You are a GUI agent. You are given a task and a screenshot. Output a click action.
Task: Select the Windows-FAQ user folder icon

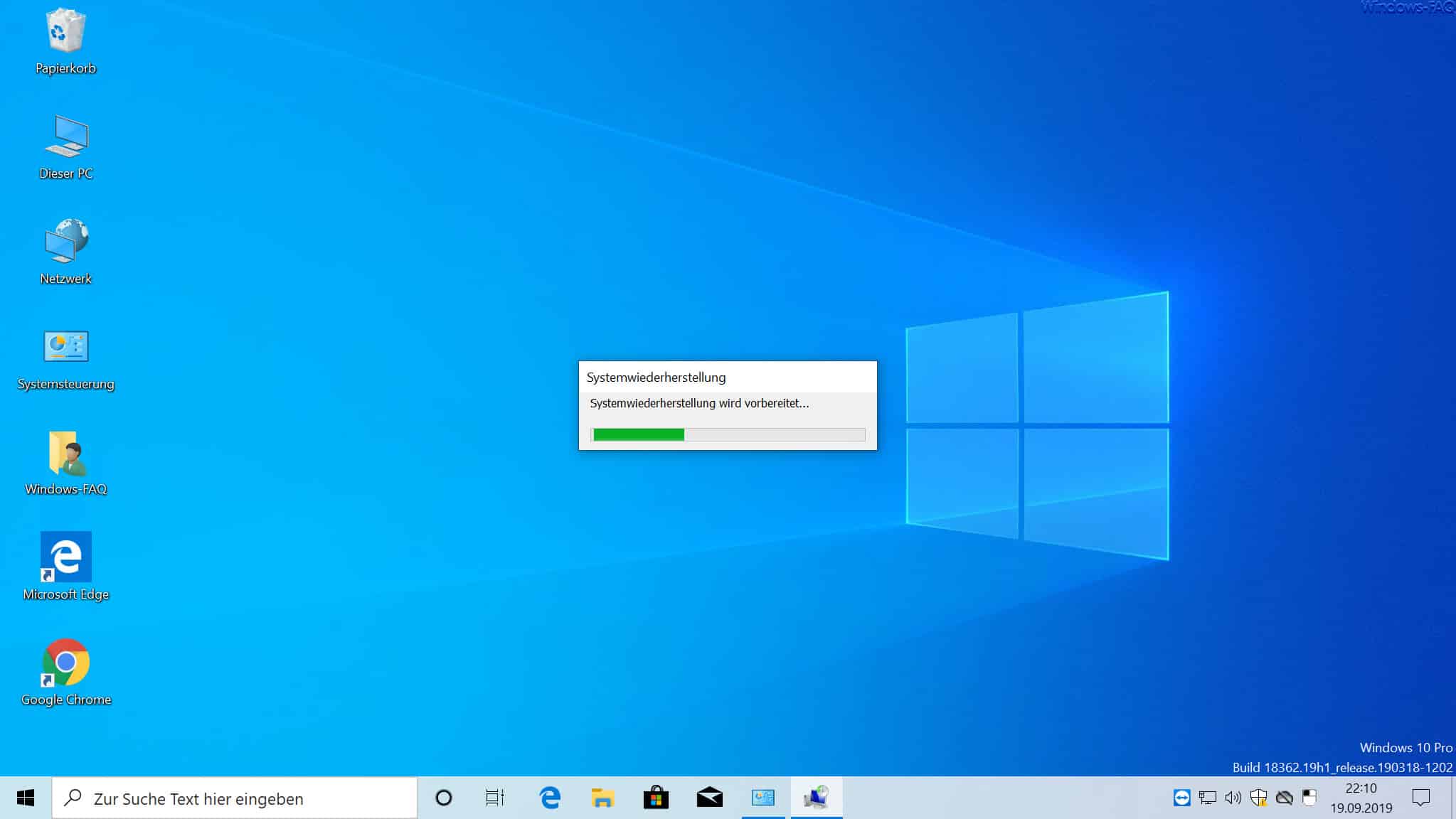pos(65,463)
